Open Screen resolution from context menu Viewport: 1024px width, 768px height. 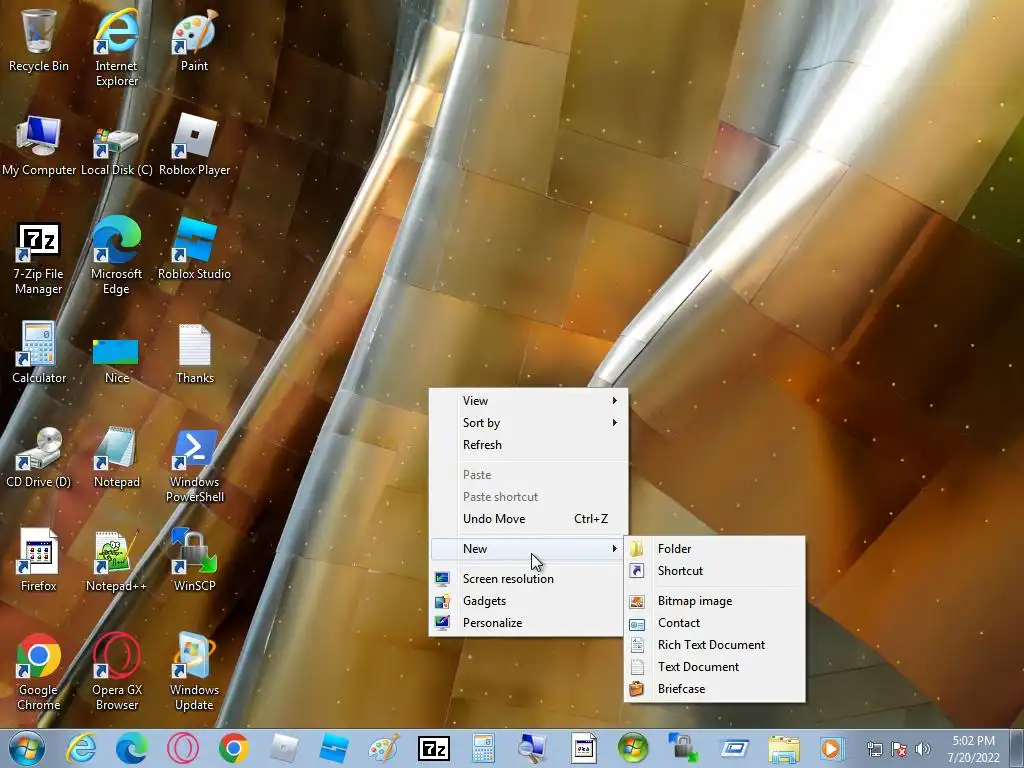[x=528, y=579]
